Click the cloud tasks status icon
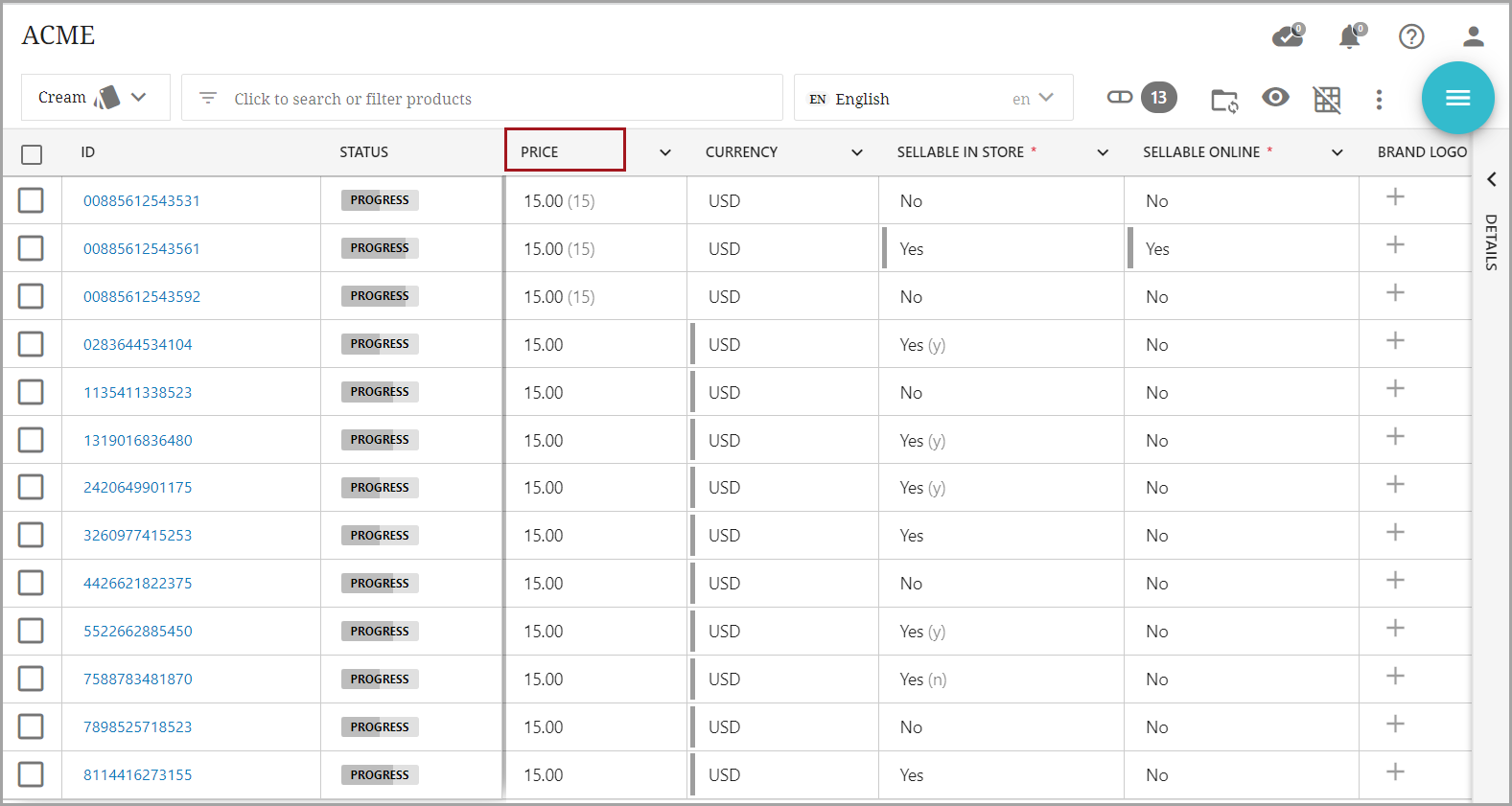1512x806 pixels. tap(1287, 36)
